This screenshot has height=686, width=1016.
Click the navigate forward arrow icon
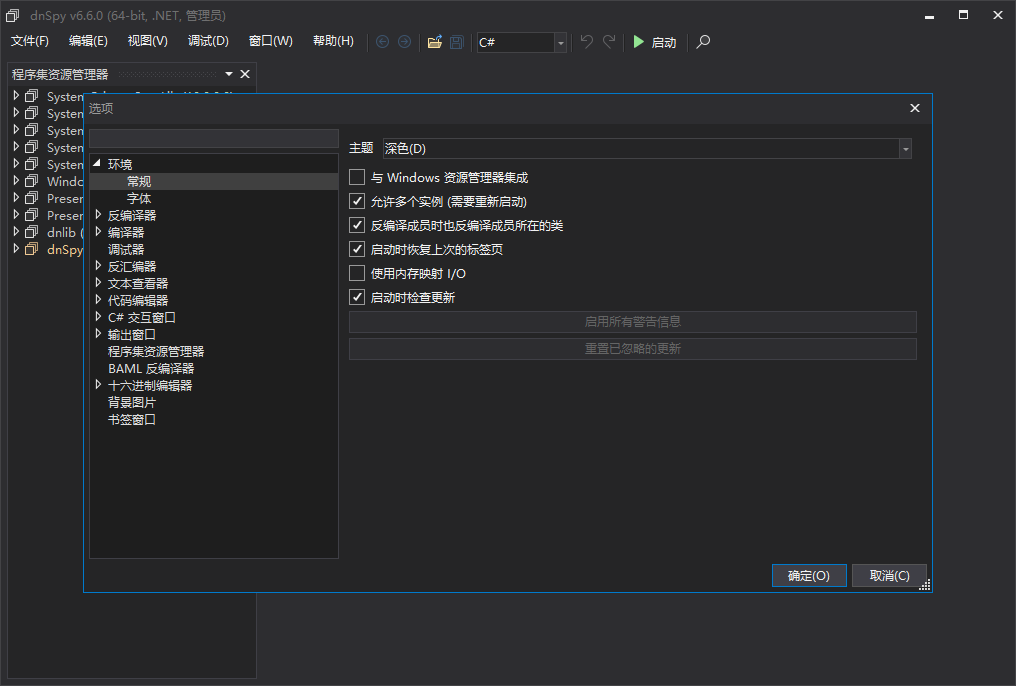coord(404,42)
